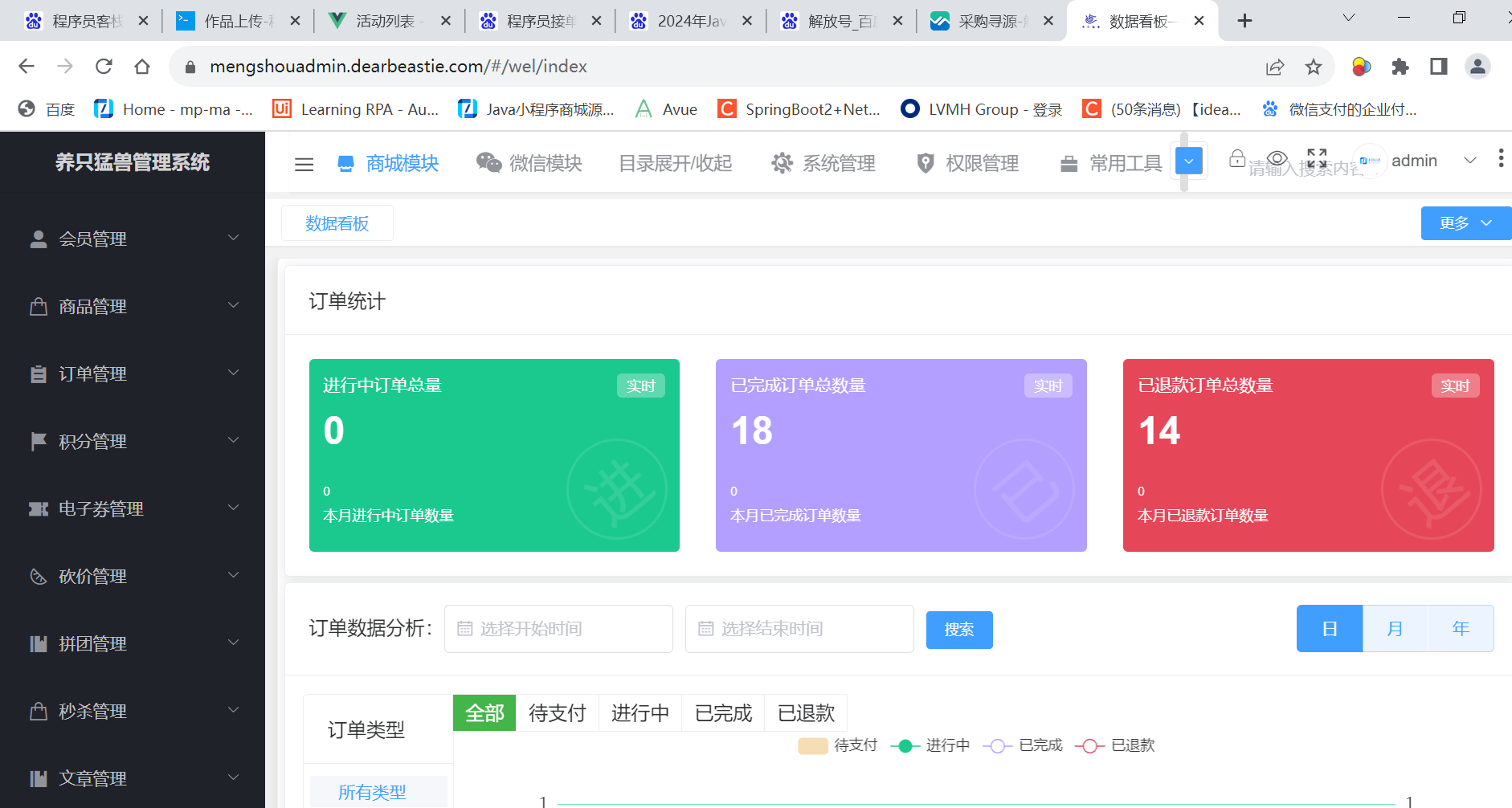Click the lock screen icon in header
The height and width of the screenshot is (808, 1512).
coord(1237,158)
